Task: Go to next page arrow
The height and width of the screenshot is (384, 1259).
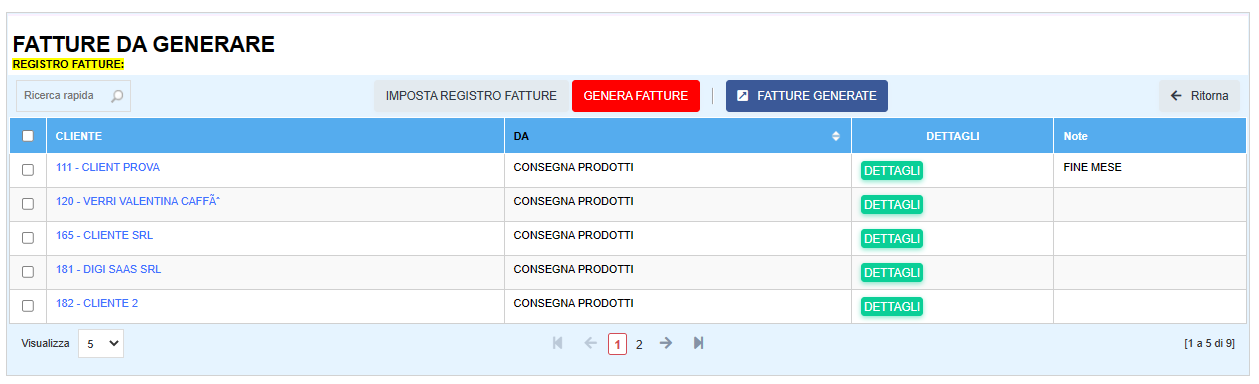Action: coord(666,343)
